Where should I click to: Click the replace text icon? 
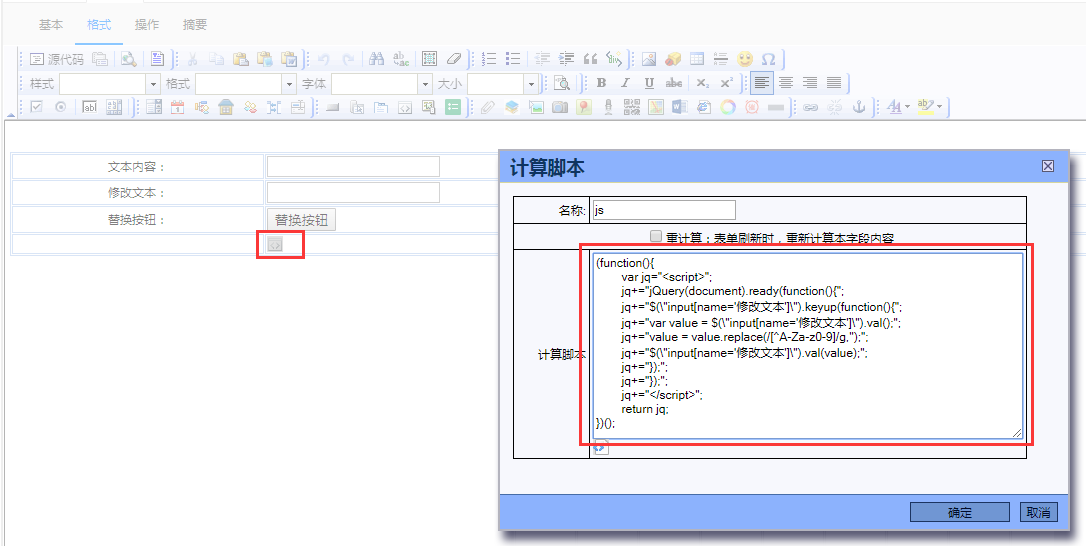[400, 59]
